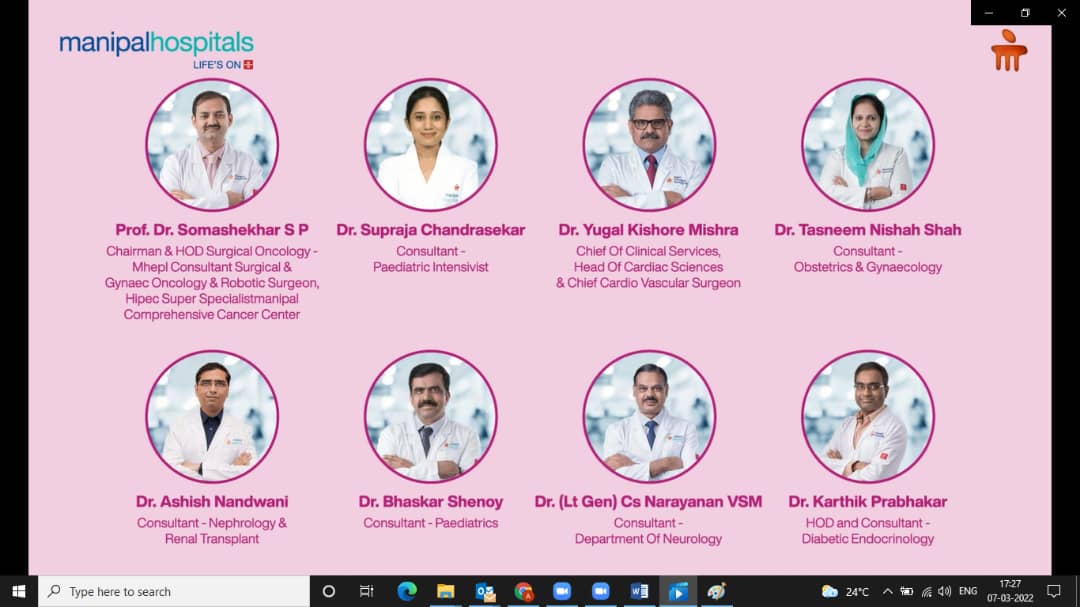Open Paint app from taskbar
1080x607 pixels.
[x=716, y=591]
